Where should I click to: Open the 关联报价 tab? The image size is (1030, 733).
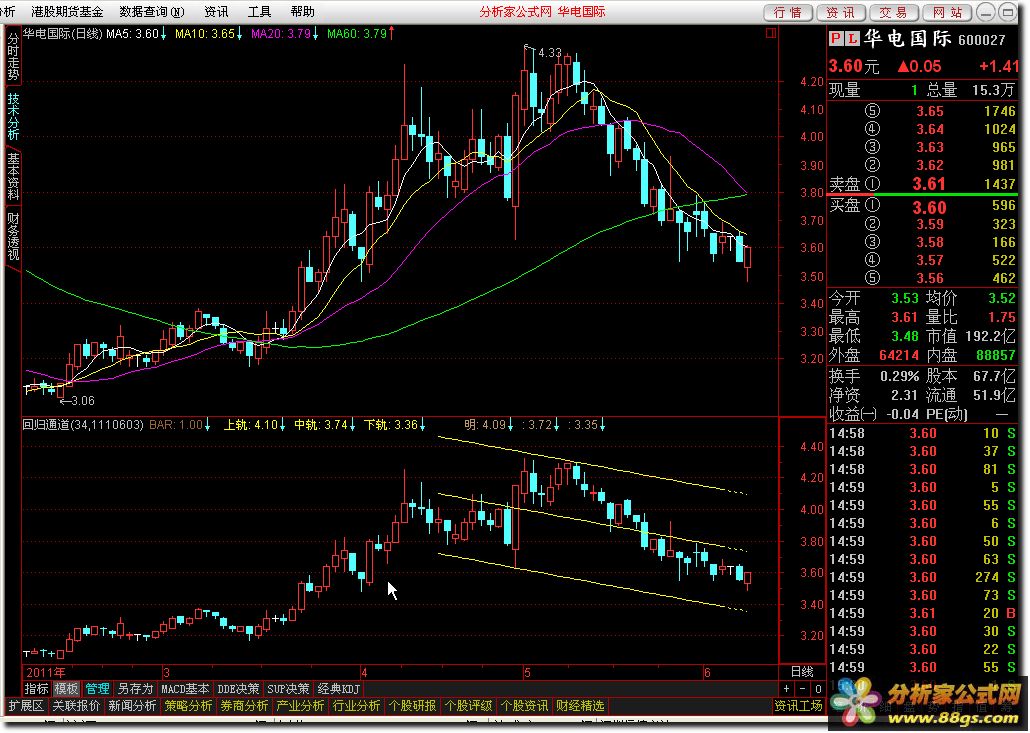[x=76, y=706]
